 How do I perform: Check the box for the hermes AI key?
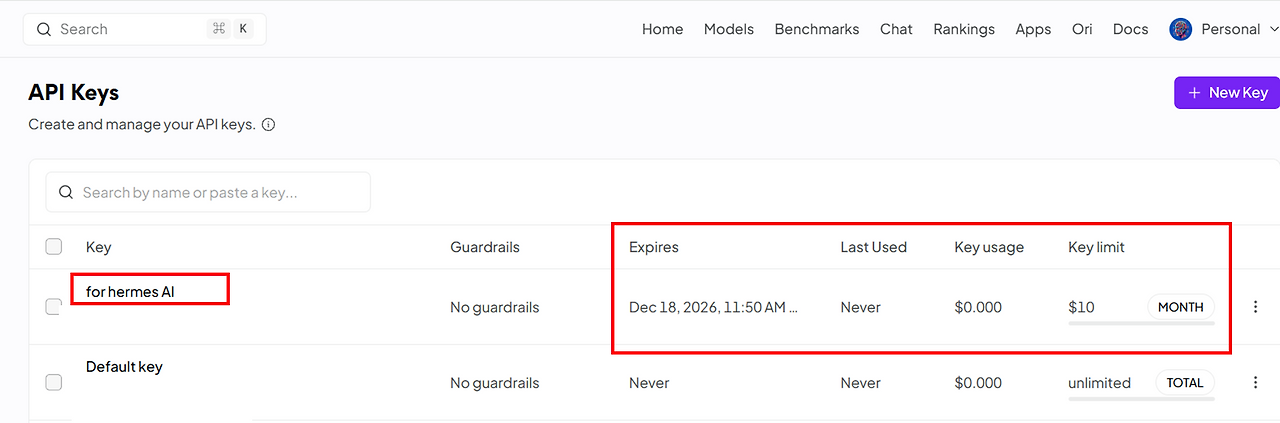pos(54,307)
